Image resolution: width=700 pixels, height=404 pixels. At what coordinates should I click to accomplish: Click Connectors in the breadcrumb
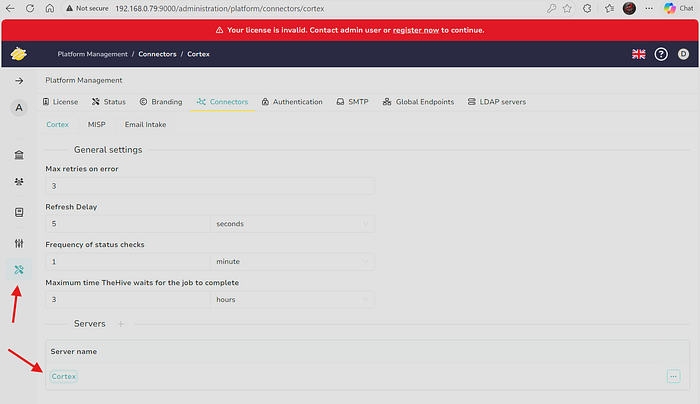point(157,54)
